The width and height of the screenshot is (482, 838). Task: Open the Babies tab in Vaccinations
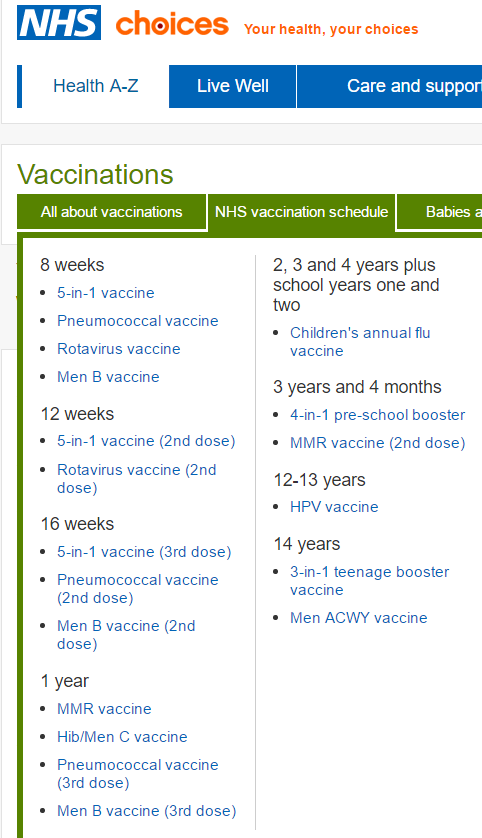pyautogui.click(x=439, y=212)
